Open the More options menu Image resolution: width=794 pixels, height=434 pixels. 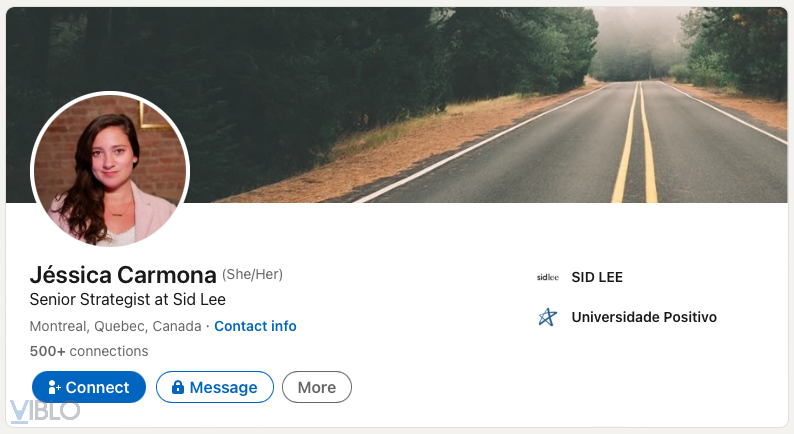click(x=316, y=387)
